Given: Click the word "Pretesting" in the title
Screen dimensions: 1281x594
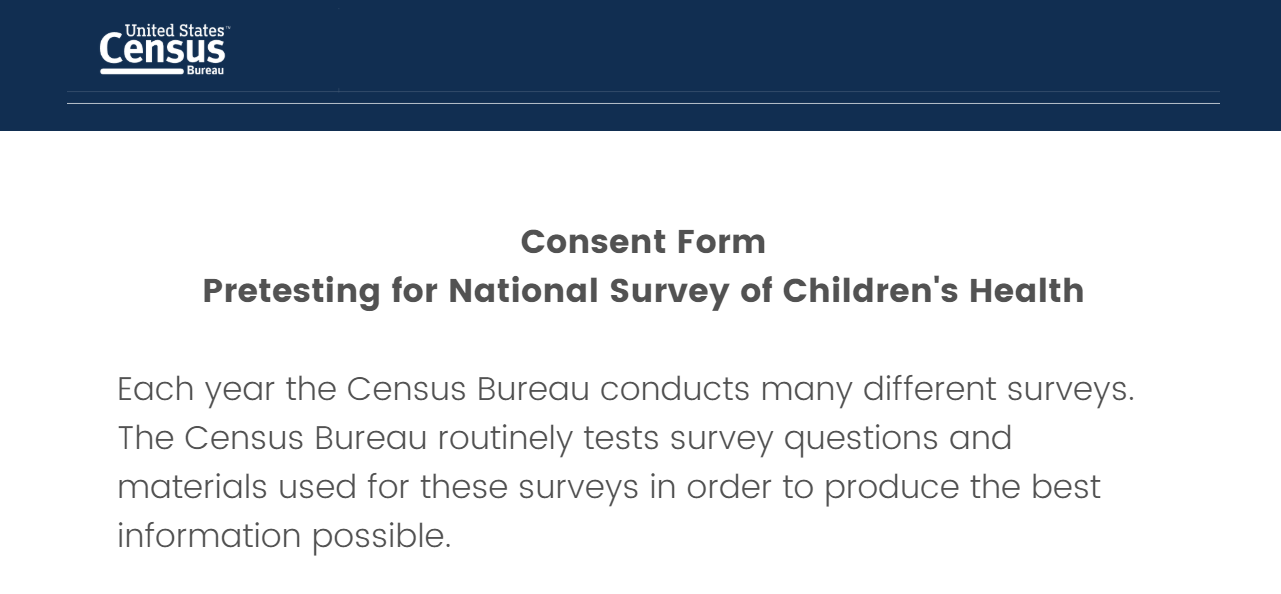Looking at the screenshot, I should [x=291, y=291].
